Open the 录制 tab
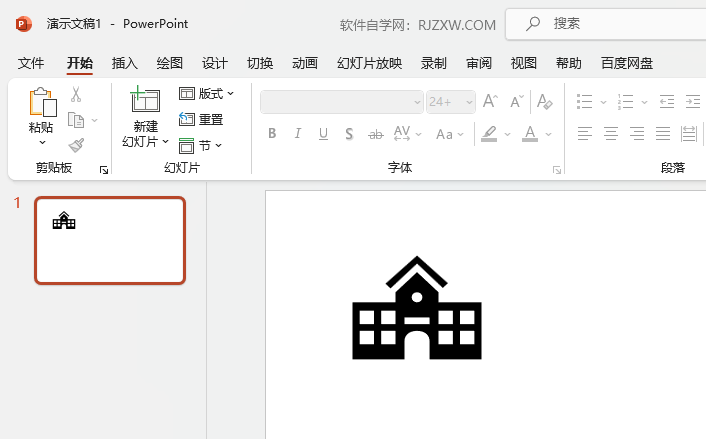This screenshot has width=706, height=439. click(434, 63)
